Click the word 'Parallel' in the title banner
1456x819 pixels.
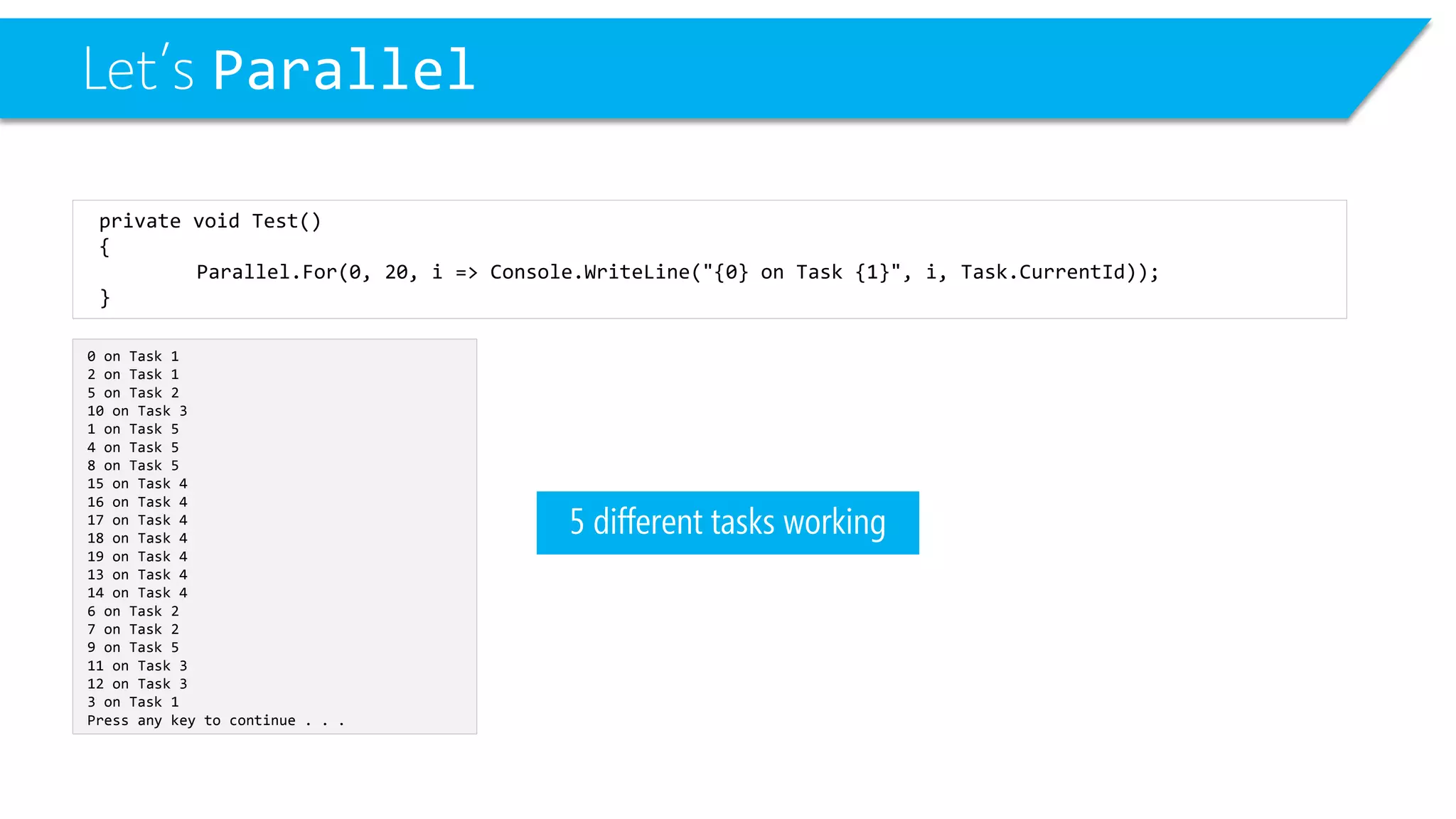[x=344, y=70]
